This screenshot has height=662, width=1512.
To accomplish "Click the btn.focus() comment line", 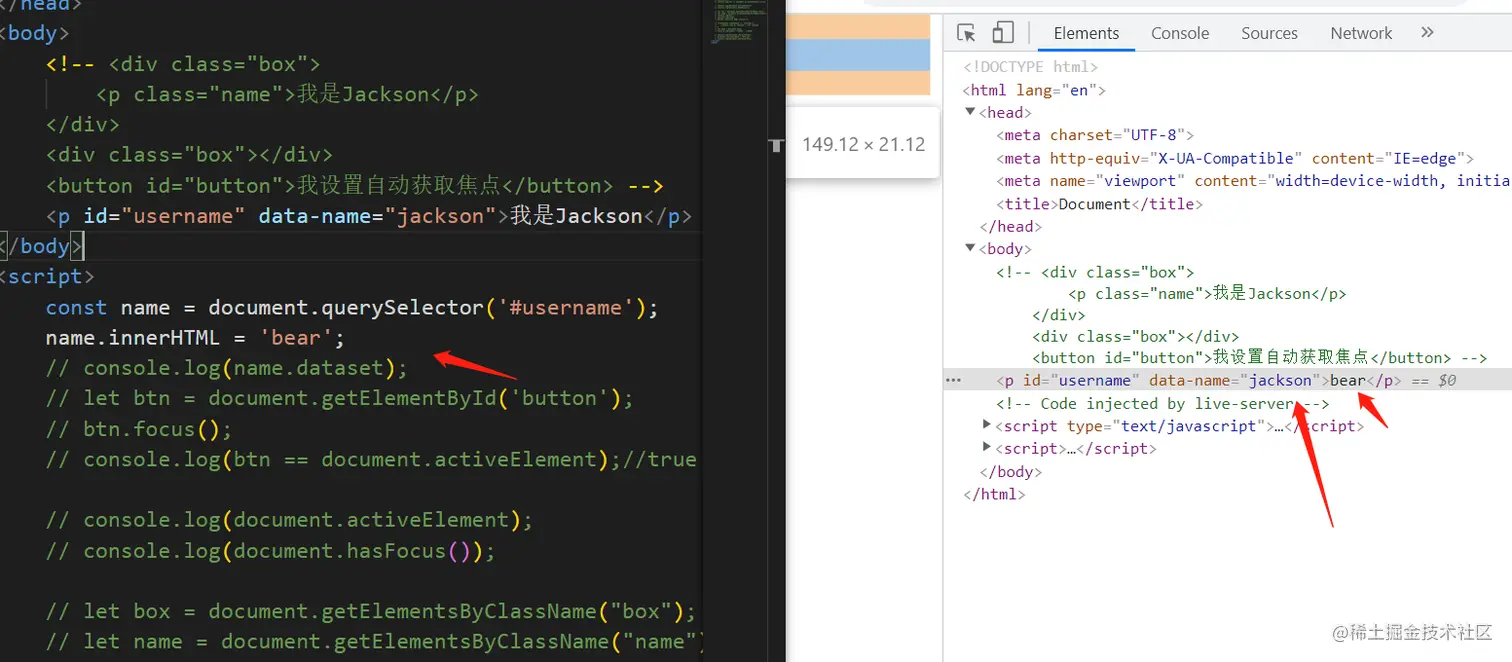I will pyautogui.click(x=138, y=429).
